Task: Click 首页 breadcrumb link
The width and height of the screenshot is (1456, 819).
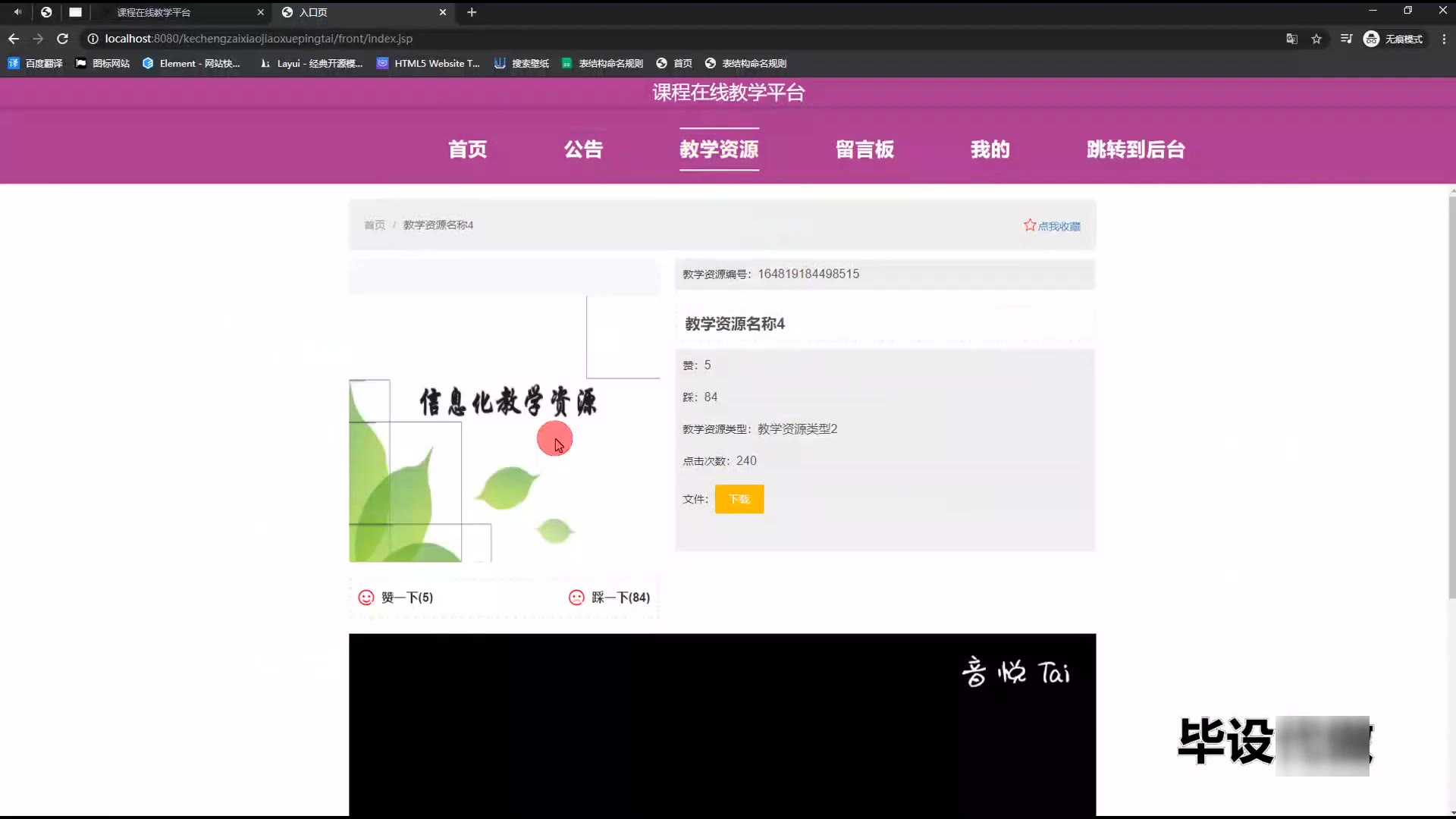Action: click(x=374, y=225)
